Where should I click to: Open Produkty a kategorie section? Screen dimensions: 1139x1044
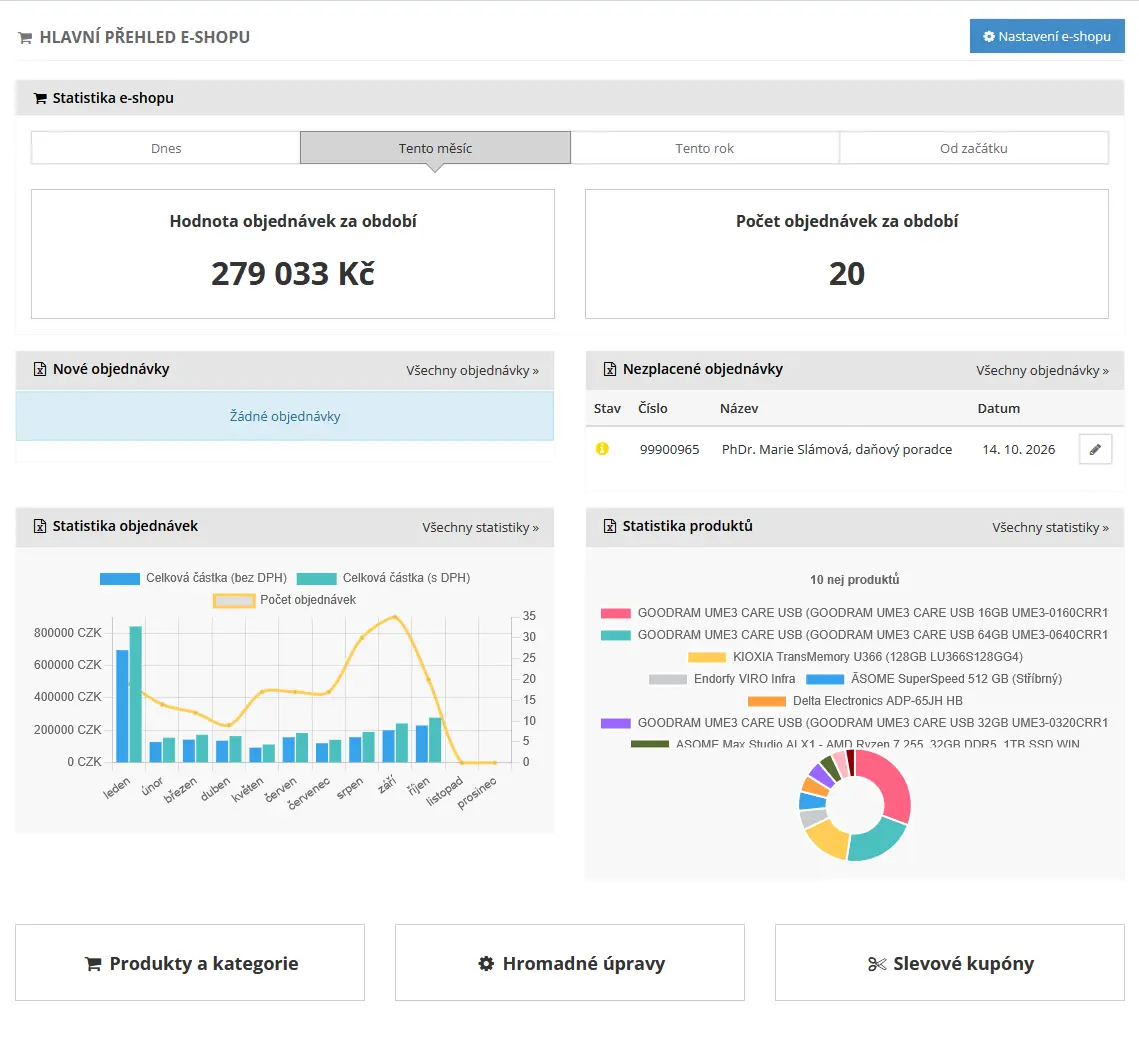coord(190,963)
